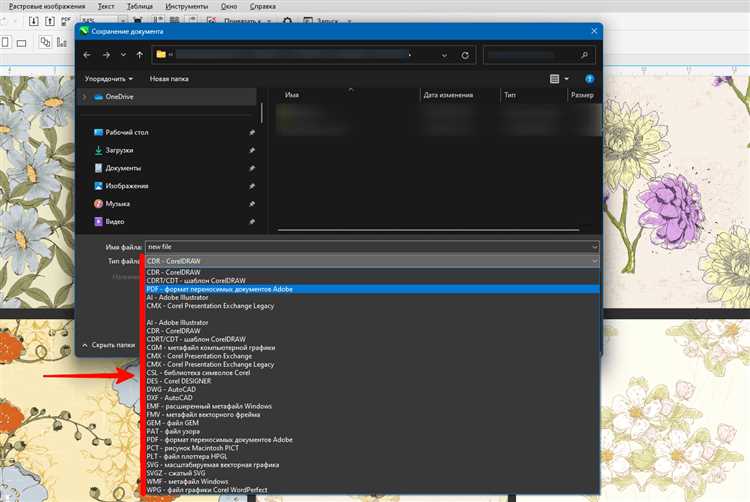Click the Export icon in CorelDRAW toolbar
The image size is (750, 502).
(50, 21)
